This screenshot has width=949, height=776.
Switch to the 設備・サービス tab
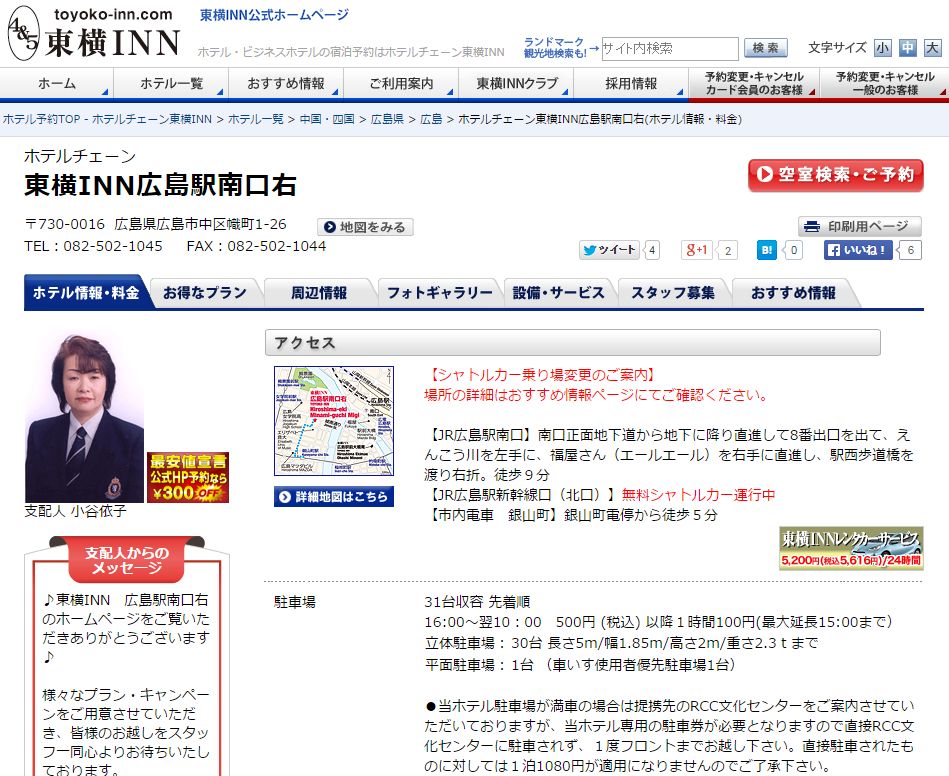pyautogui.click(x=559, y=293)
